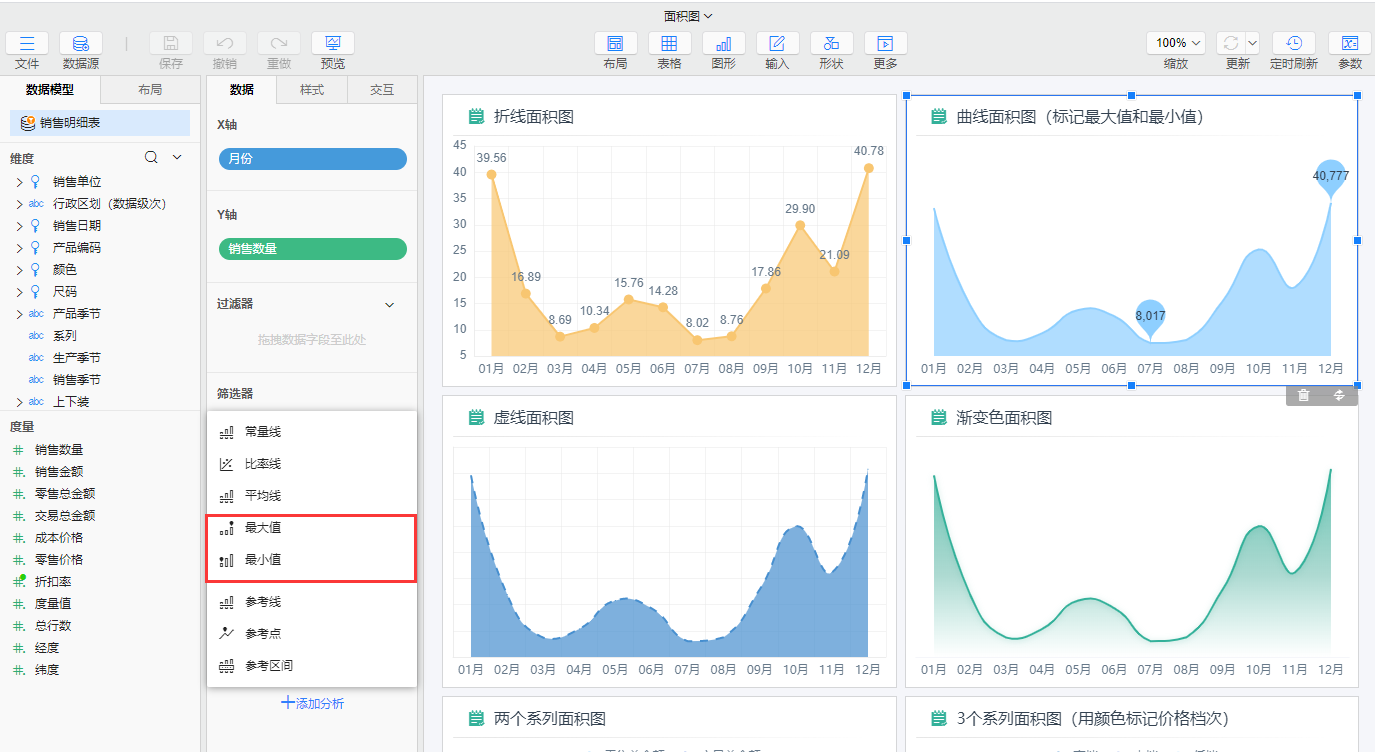Open the 更多 more components menu
This screenshot has height=752, width=1375.
coord(886,43)
